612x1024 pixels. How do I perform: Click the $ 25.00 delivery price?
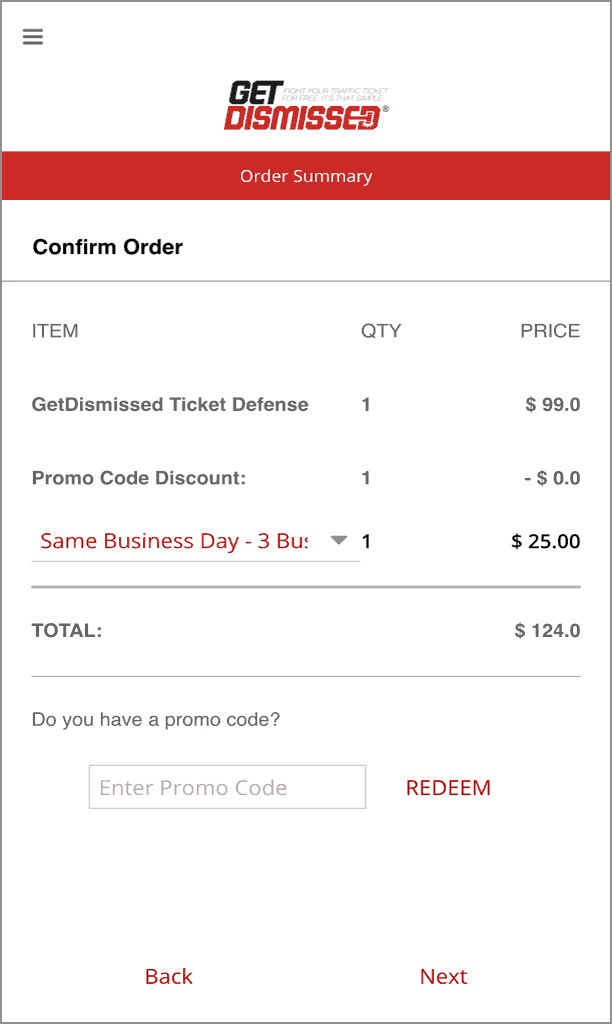[x=545, y=541]
